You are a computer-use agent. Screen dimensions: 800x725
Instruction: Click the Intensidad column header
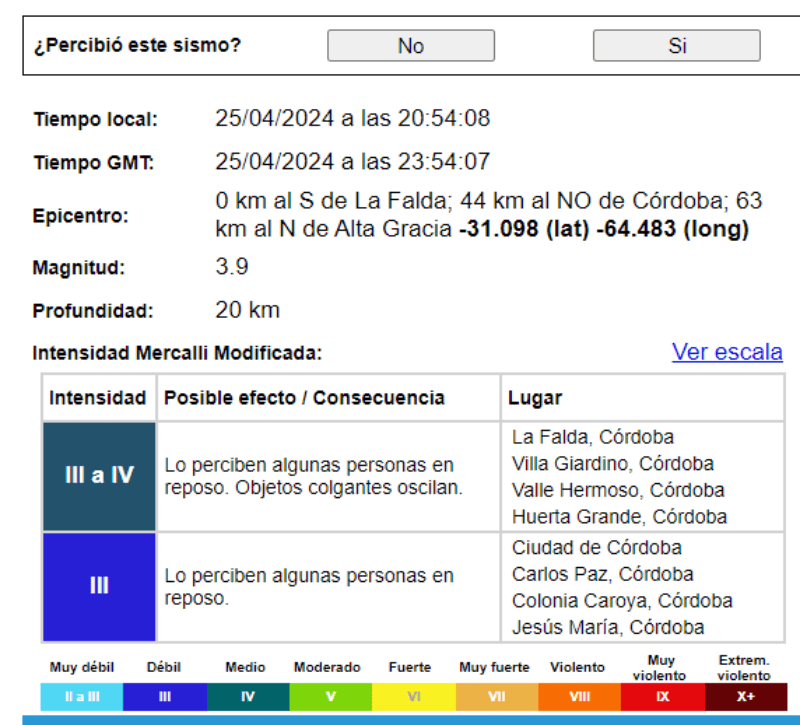pyautogui.click(x=98, y=398)
